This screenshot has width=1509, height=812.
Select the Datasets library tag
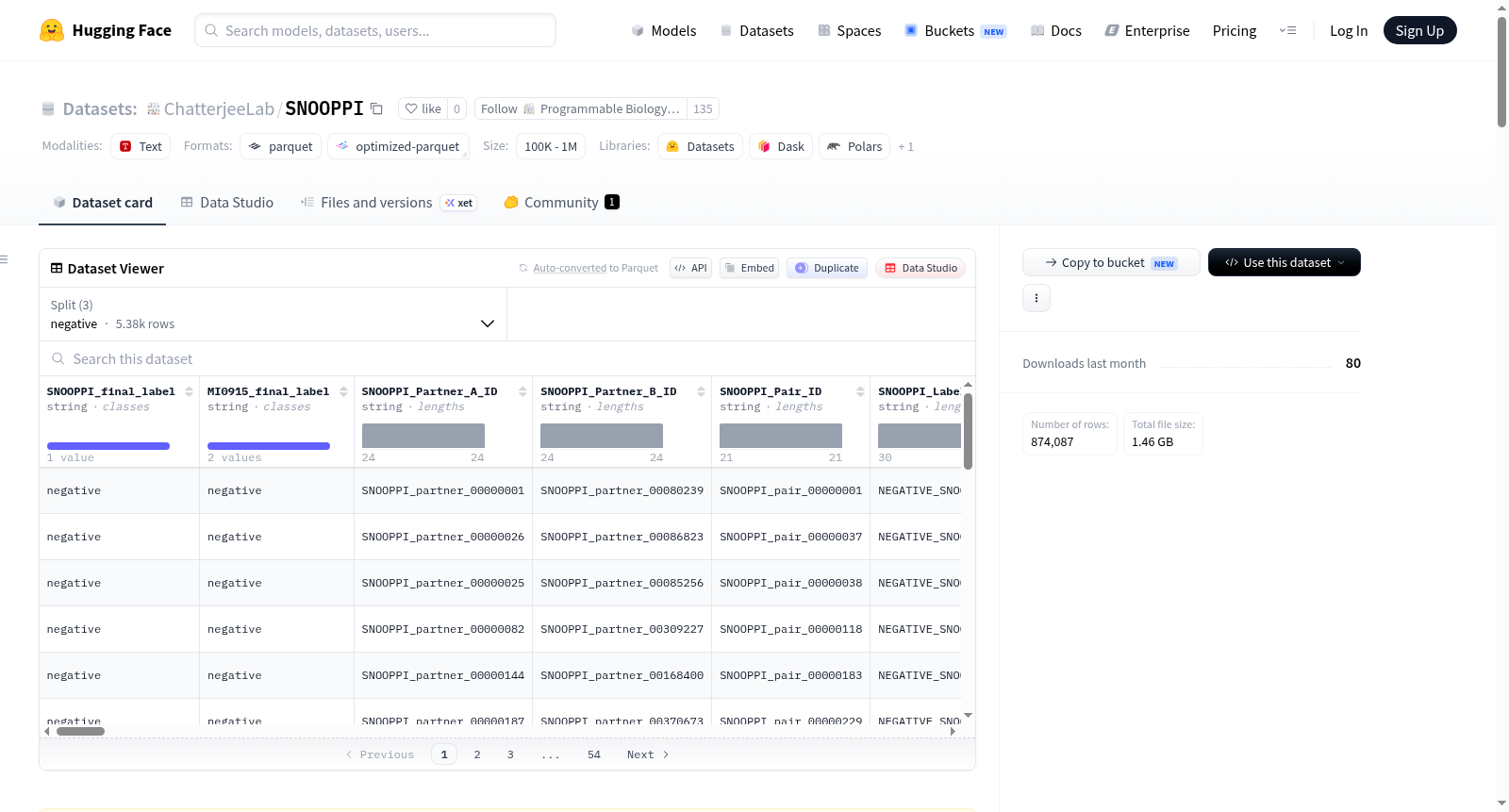[x=700, y=146]
